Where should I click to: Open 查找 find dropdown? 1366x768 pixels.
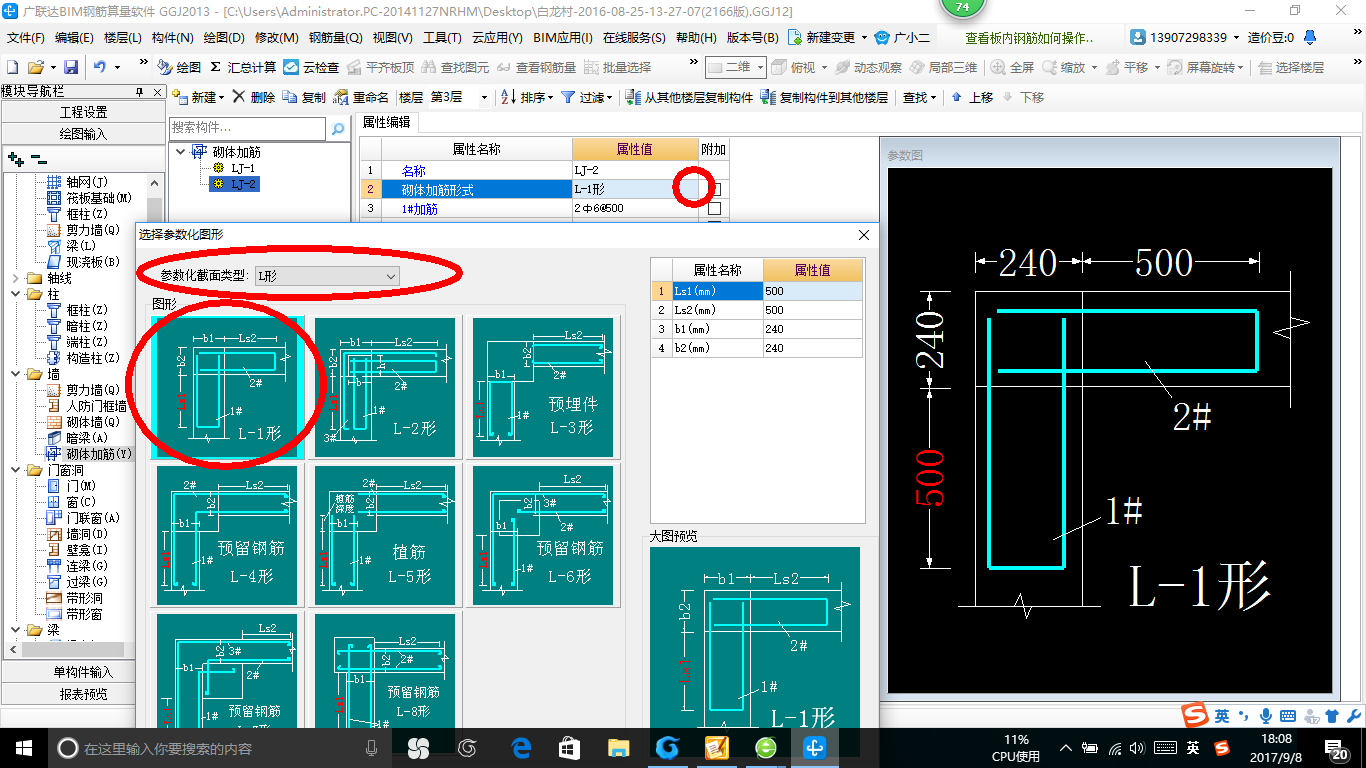[x=918, y=97]
